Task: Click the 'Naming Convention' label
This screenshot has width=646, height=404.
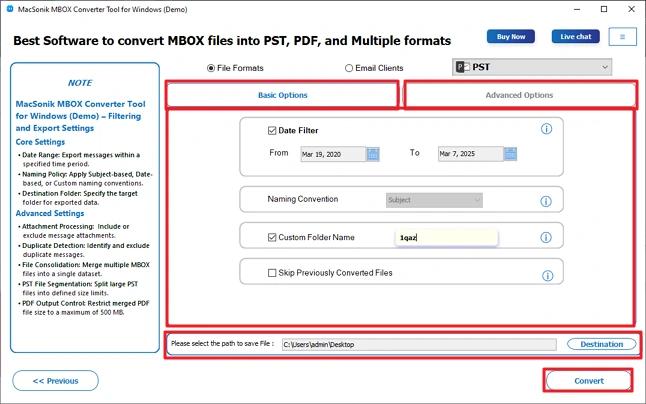Action: coord(303,199)
